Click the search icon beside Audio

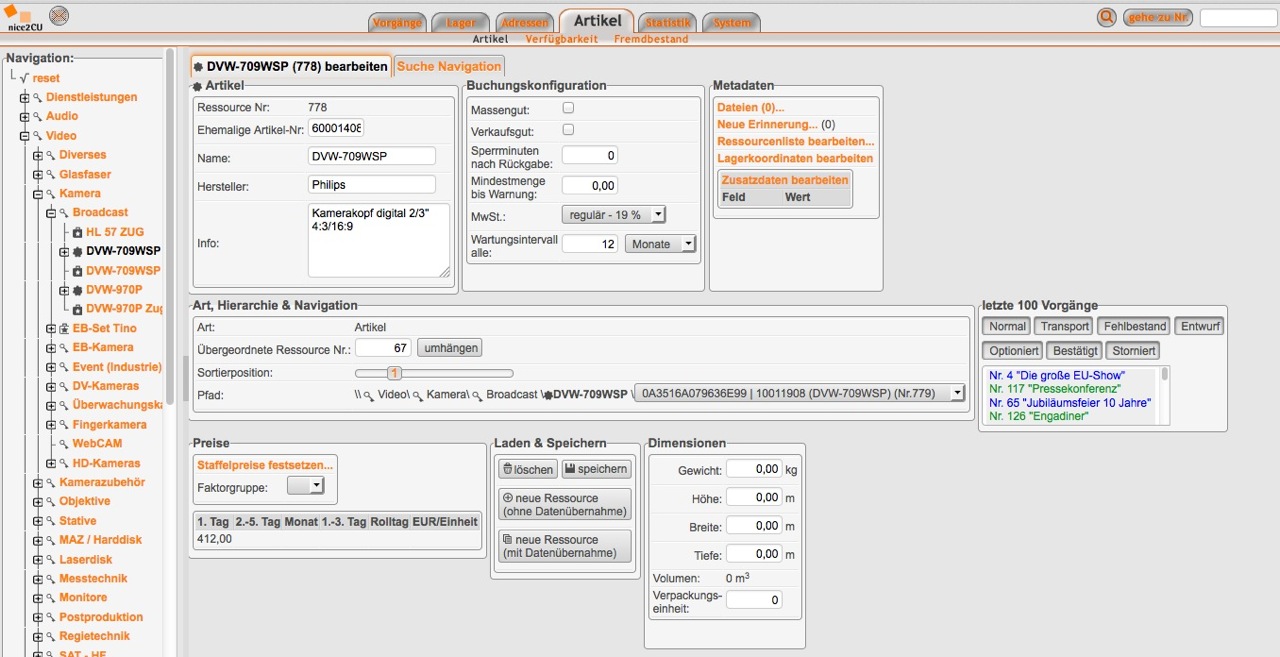38,116
